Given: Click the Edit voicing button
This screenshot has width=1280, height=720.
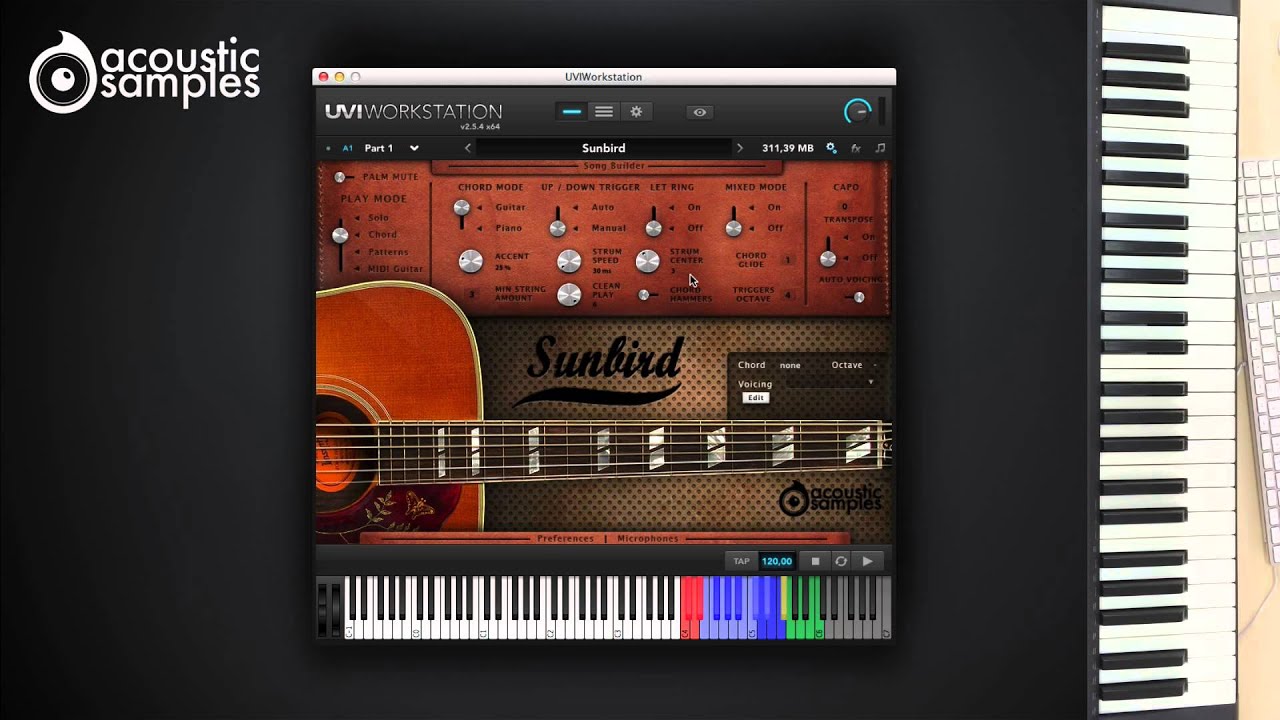Looking at the screenshot, I should click(x=755, y=398).
